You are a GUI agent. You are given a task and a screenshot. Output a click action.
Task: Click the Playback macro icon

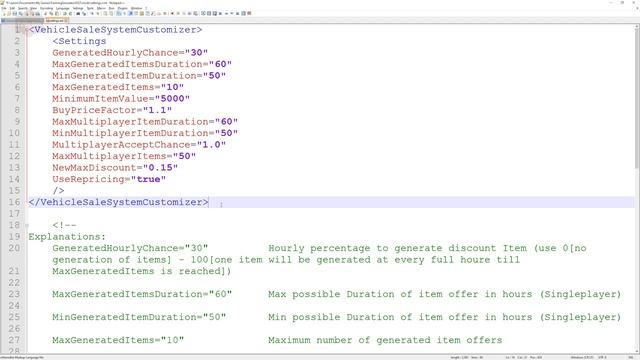tap(184, 13)
